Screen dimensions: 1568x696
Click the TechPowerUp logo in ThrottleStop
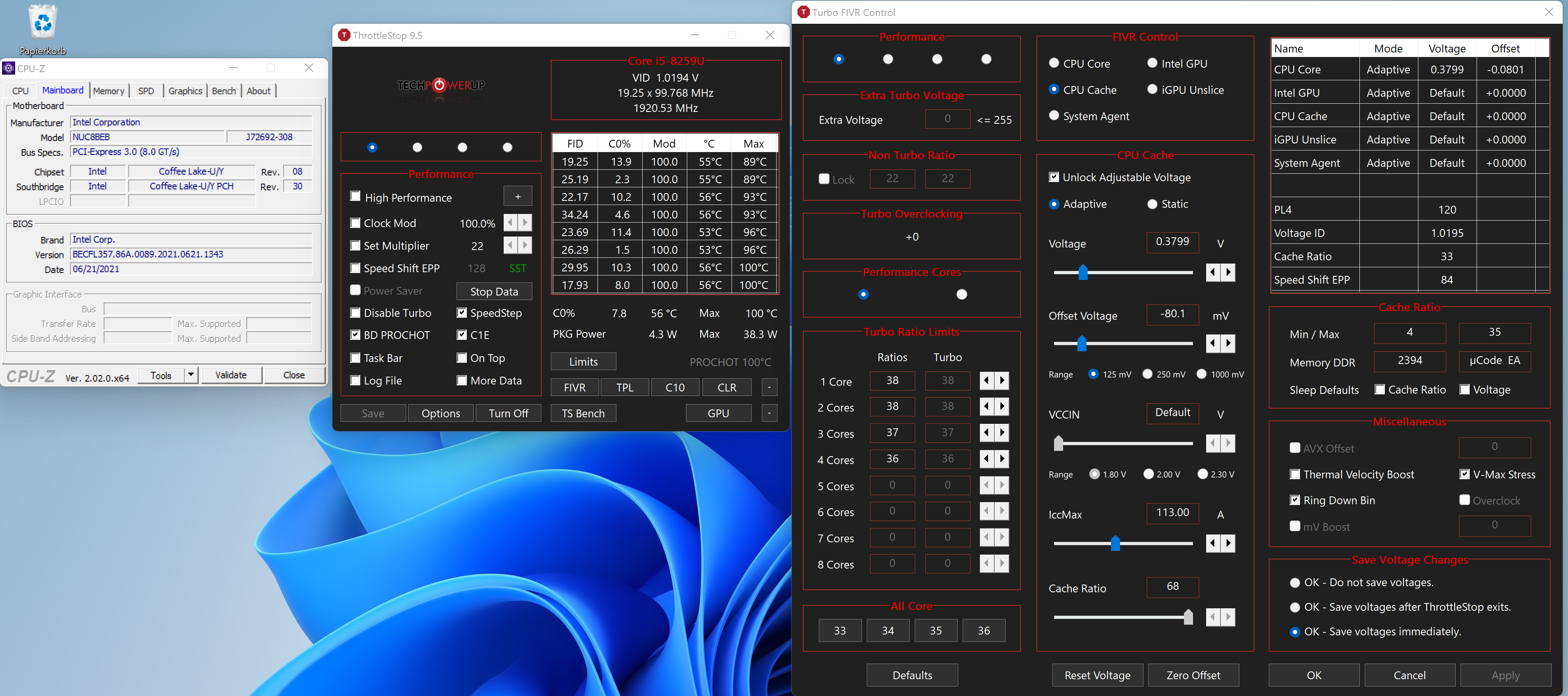click(x=441, y=85)
